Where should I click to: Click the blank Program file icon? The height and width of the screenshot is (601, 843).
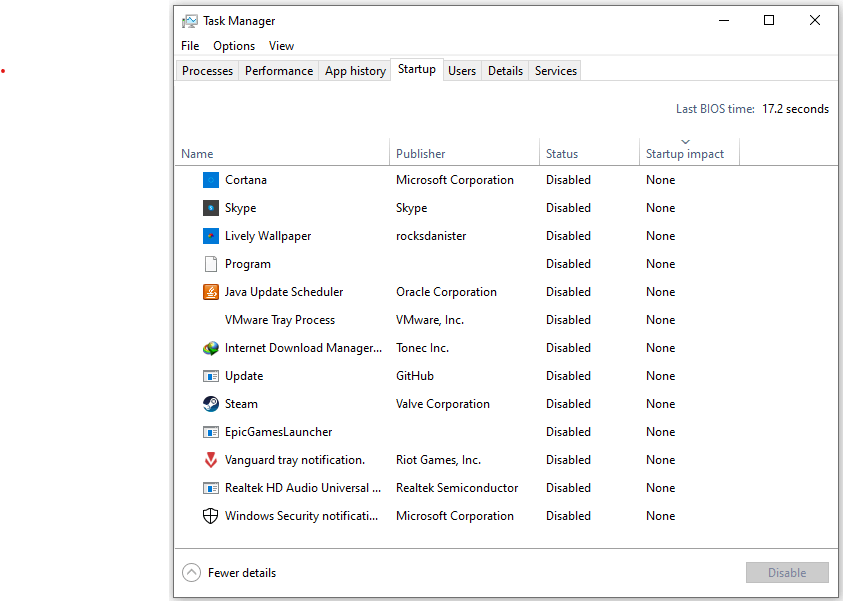(211, 264)
